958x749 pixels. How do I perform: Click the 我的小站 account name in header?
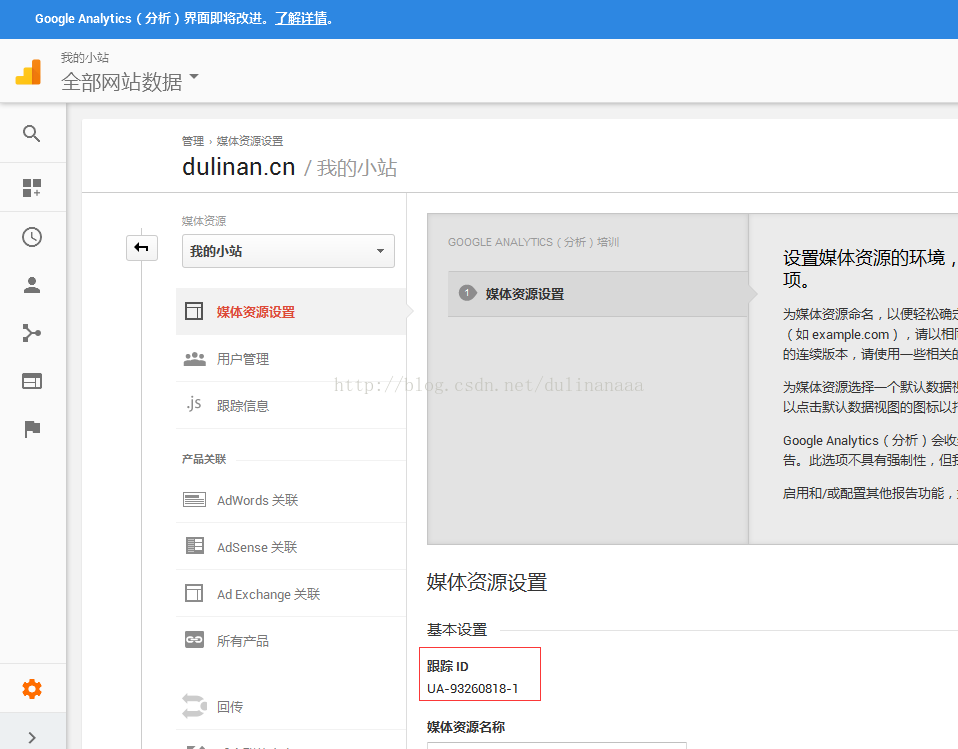coord(85,57)
